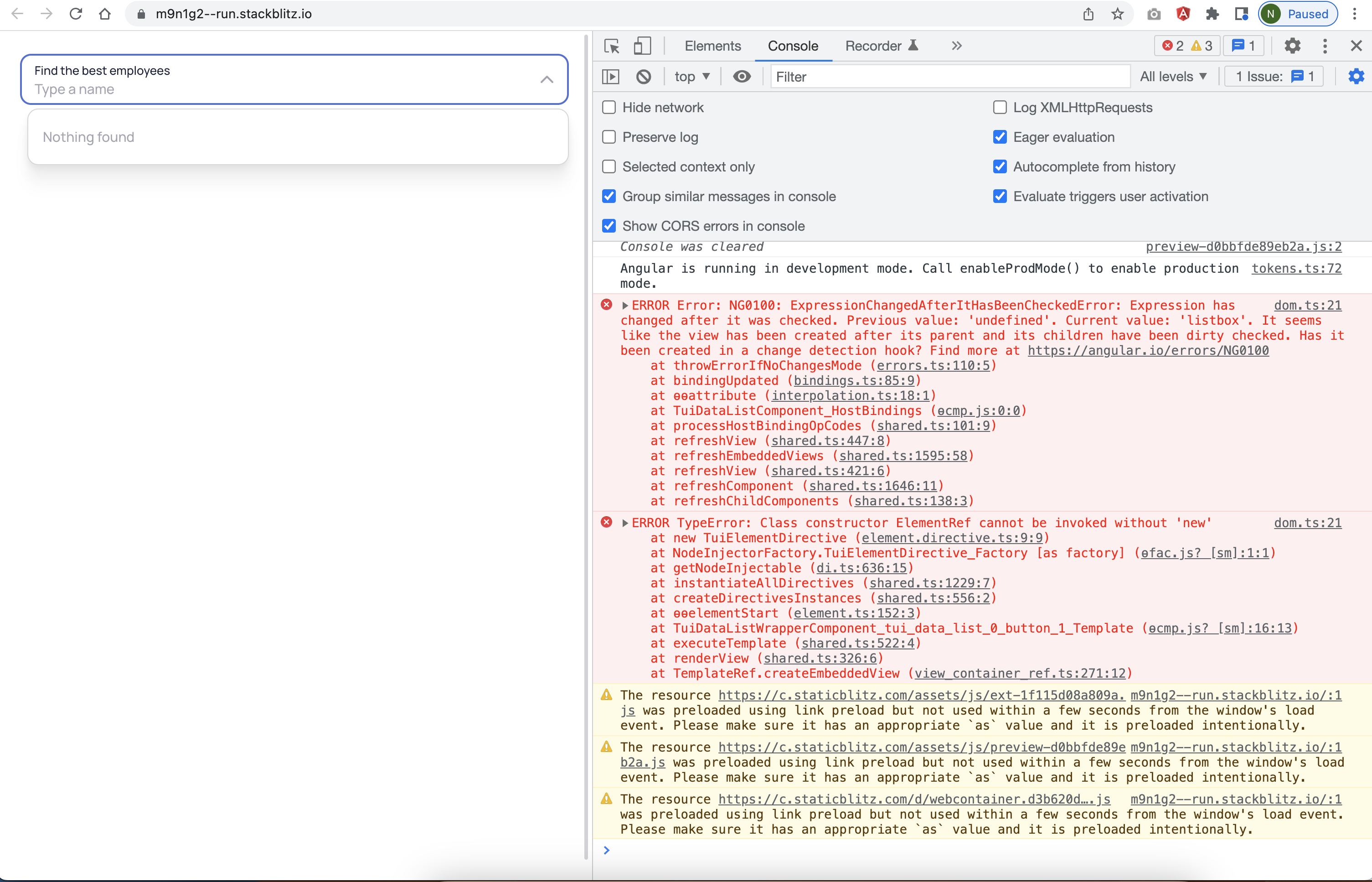Disable Eager evaluation

(x=1000, y=137)
